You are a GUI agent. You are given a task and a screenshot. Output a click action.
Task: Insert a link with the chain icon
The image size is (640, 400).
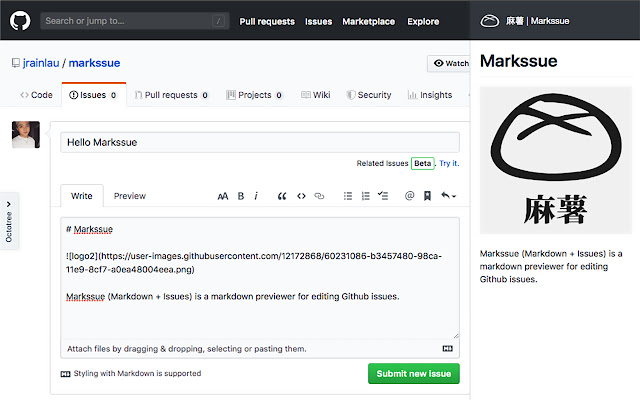point(319,196)
